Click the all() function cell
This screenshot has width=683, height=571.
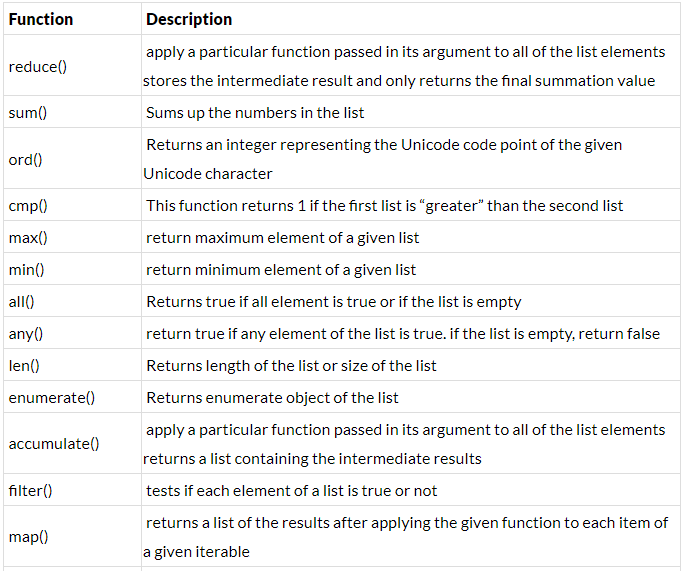coord(72,301)
